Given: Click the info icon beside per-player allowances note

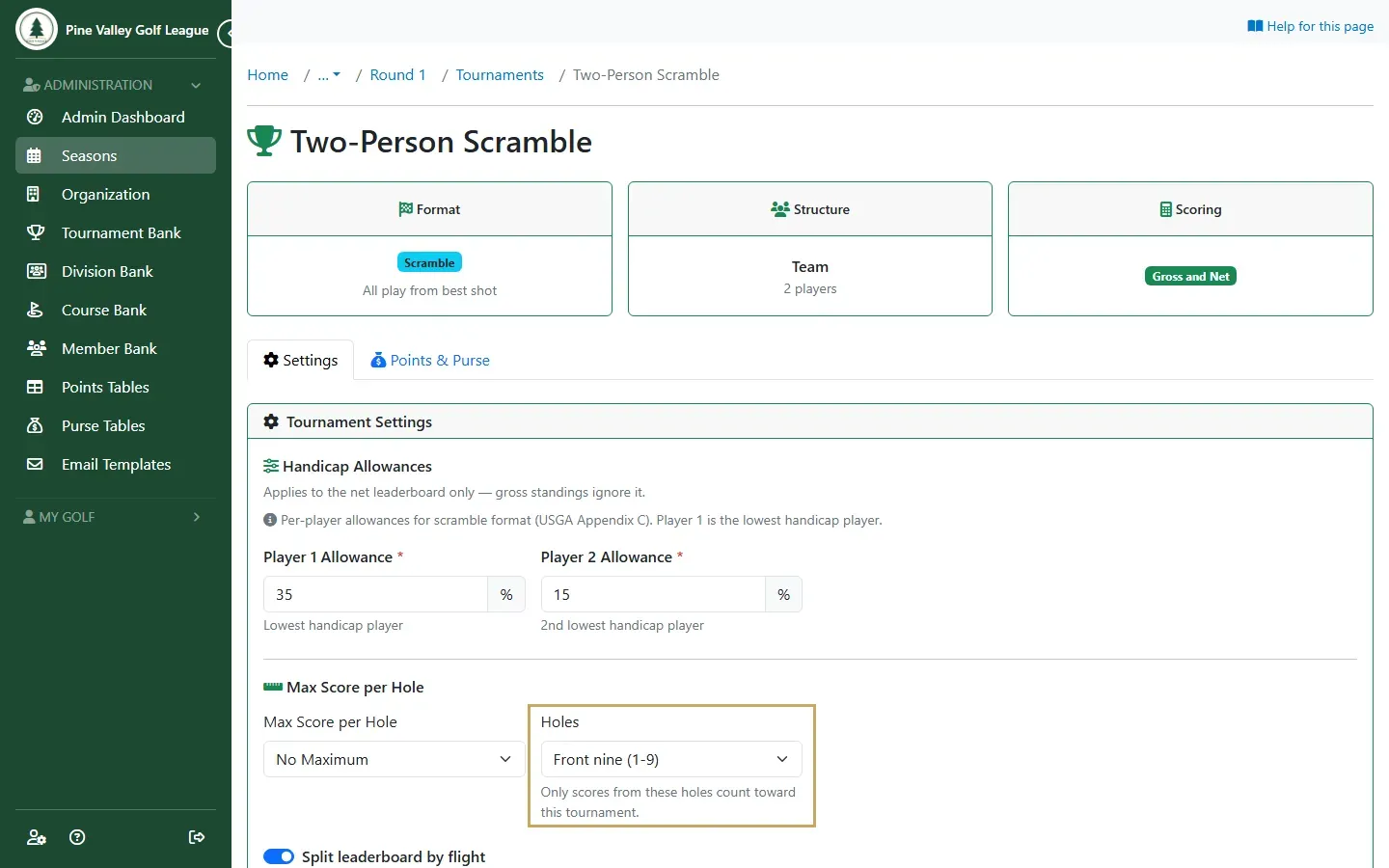Looking at the screenshot, I should (270, 520).
